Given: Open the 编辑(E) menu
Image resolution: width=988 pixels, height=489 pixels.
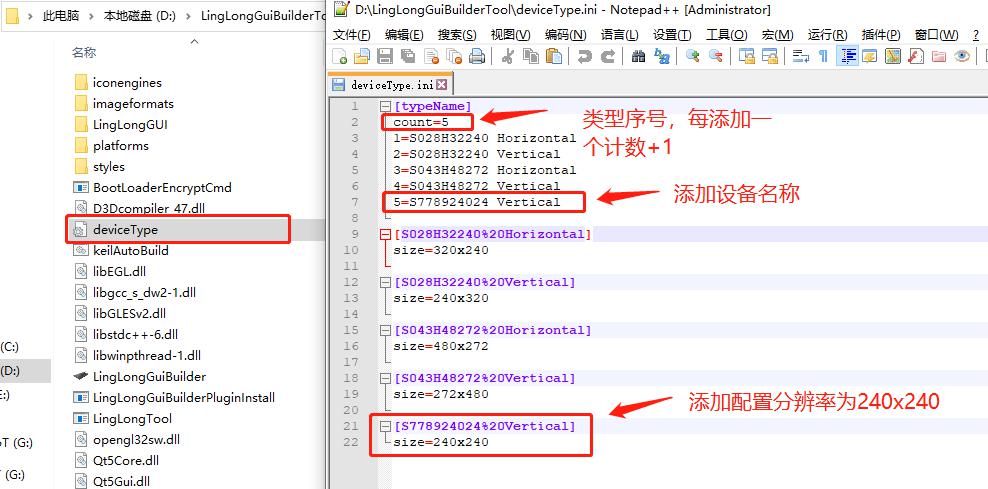Looking at the screenshot, I should (404, 35).
